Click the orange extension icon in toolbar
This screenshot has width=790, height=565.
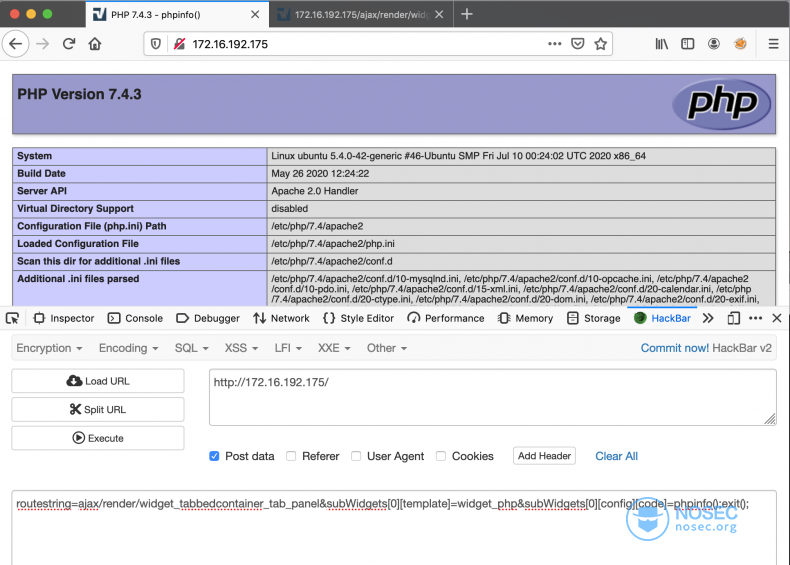tap(740, 44)
